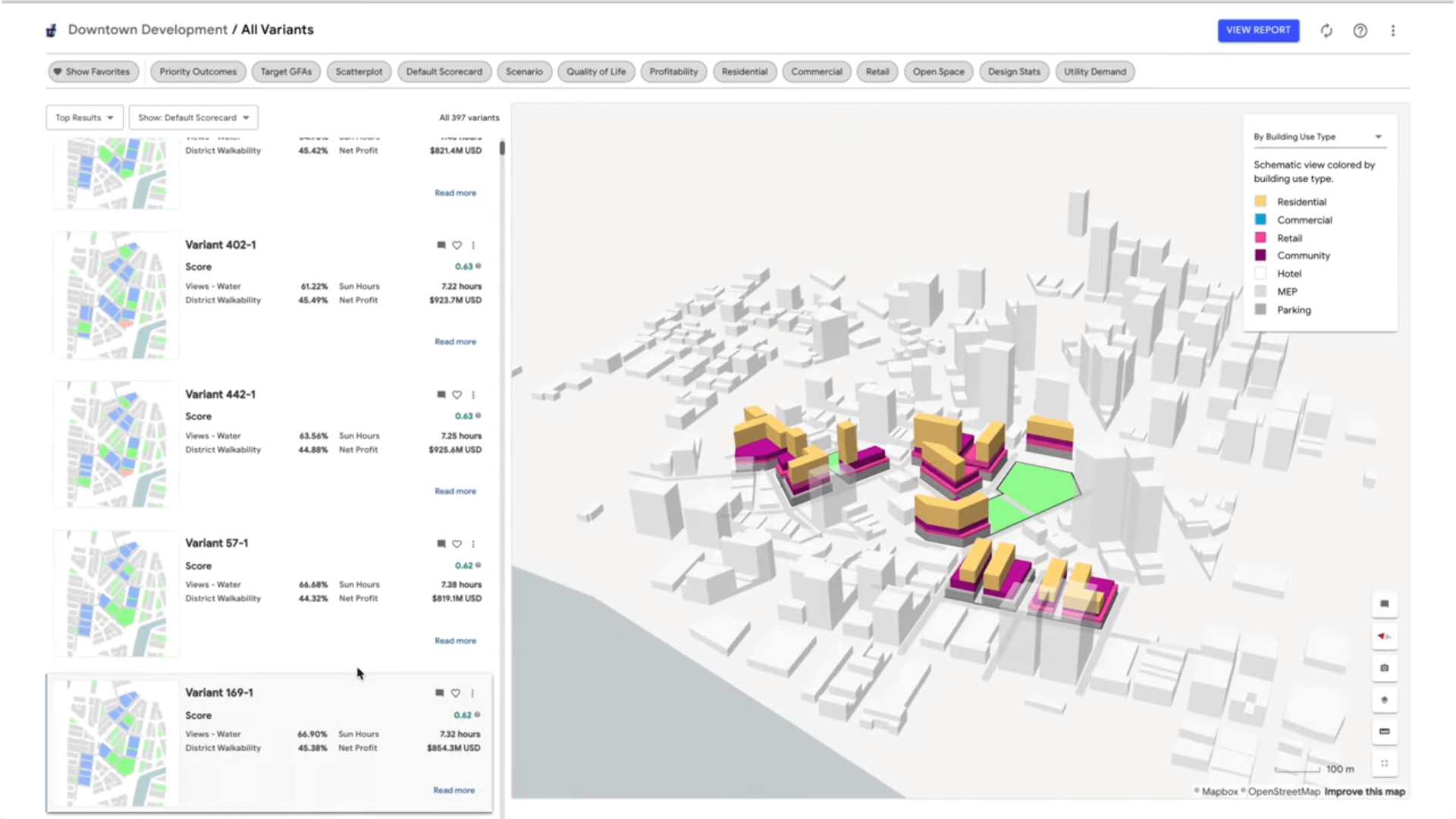Viewport: 1456px width, 819px height.
Task: Switch to the Scatterplot tab
Action: (358, 71)
